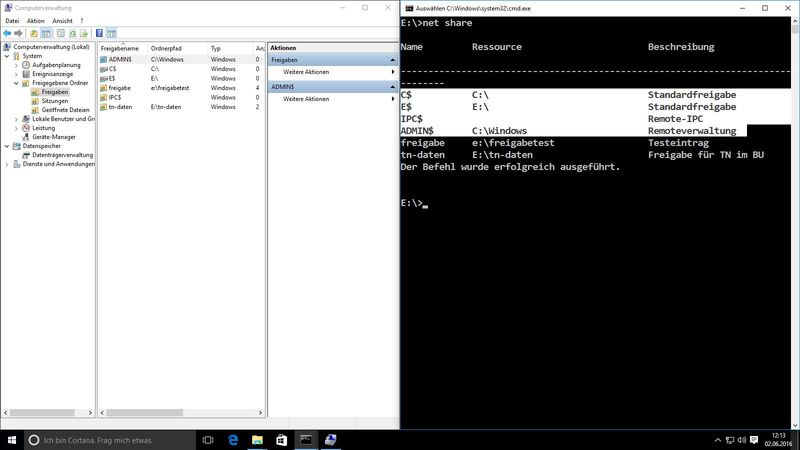
Task: Collapse the System tree node
Action: point(7,56)
